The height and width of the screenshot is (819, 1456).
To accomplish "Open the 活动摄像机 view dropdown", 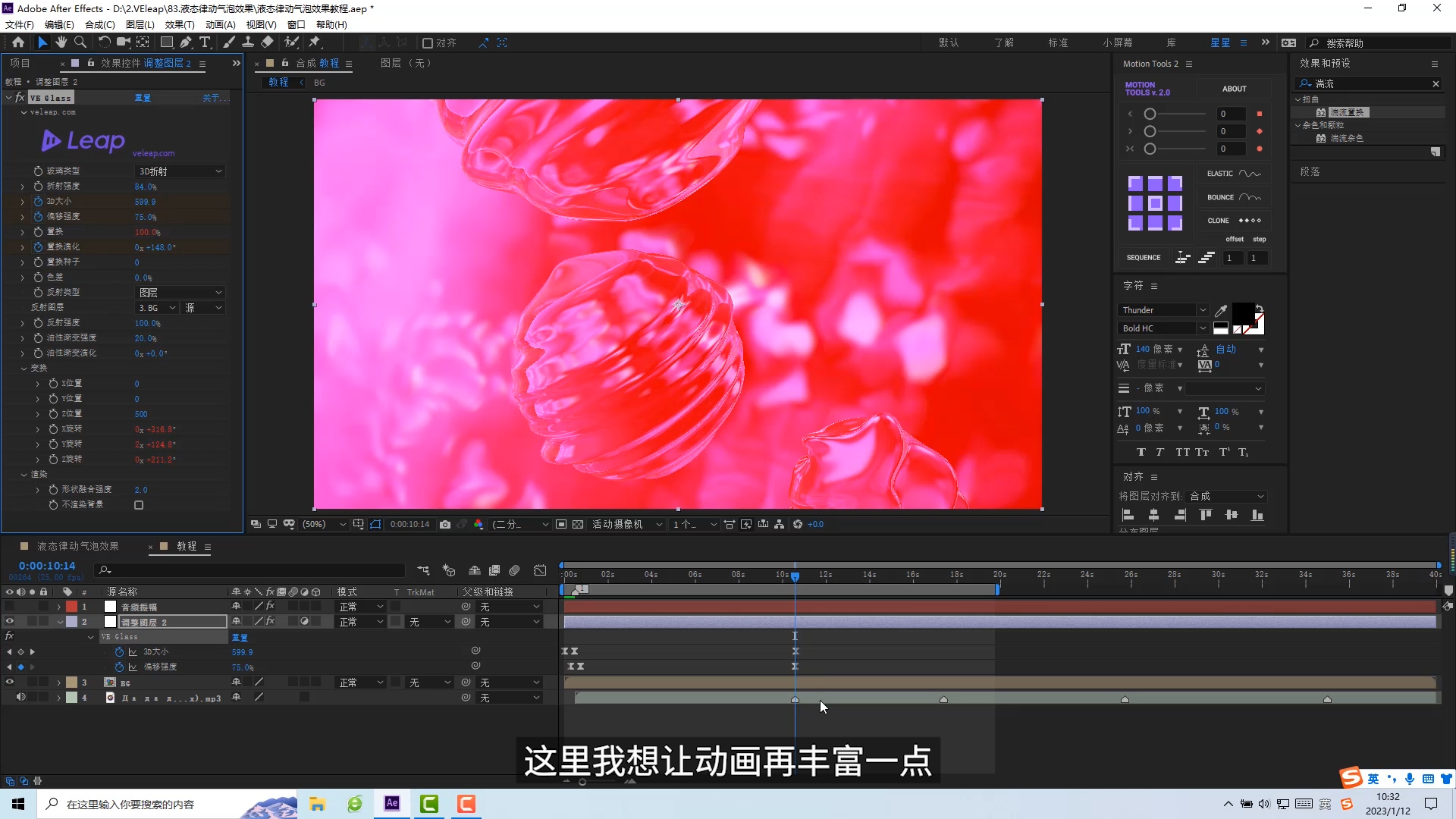I will 627,524.
